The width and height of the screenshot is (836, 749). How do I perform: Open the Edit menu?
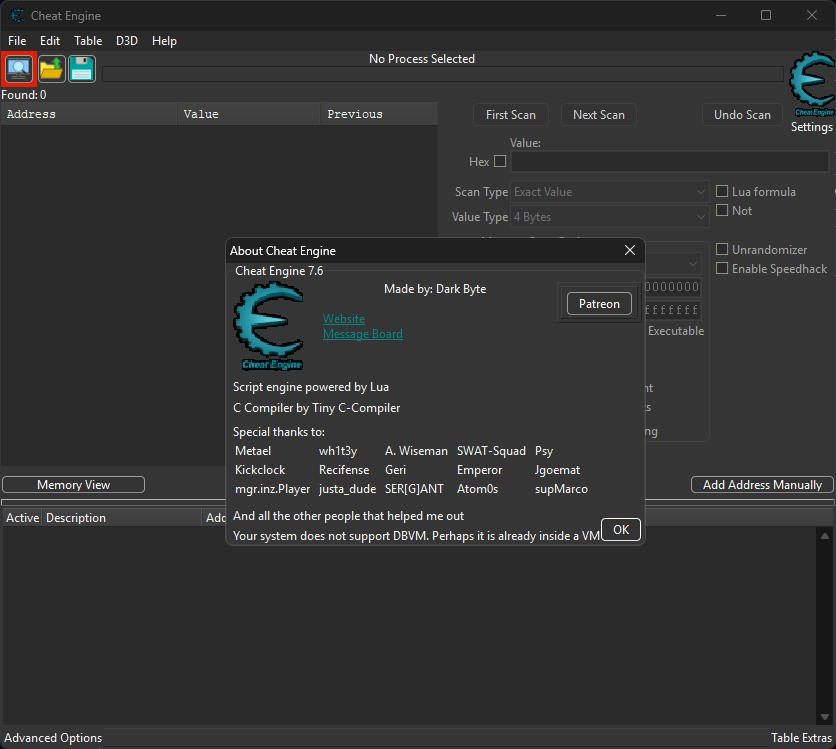tap(50, 41)
